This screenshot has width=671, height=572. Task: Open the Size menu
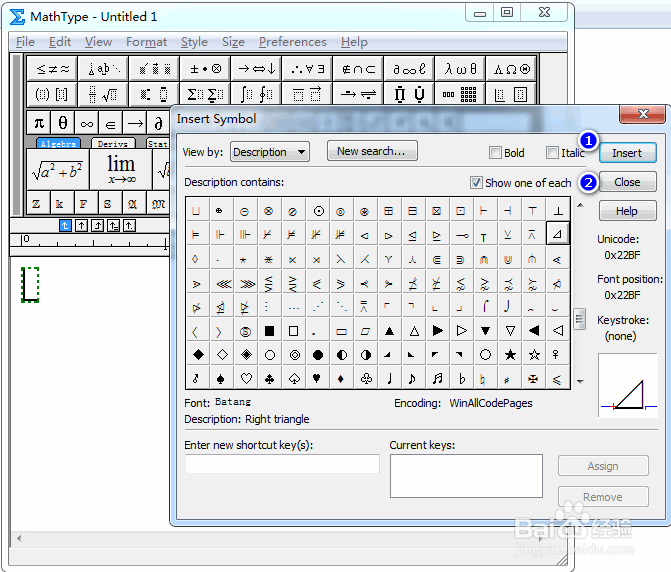click(x=233, y=42)
